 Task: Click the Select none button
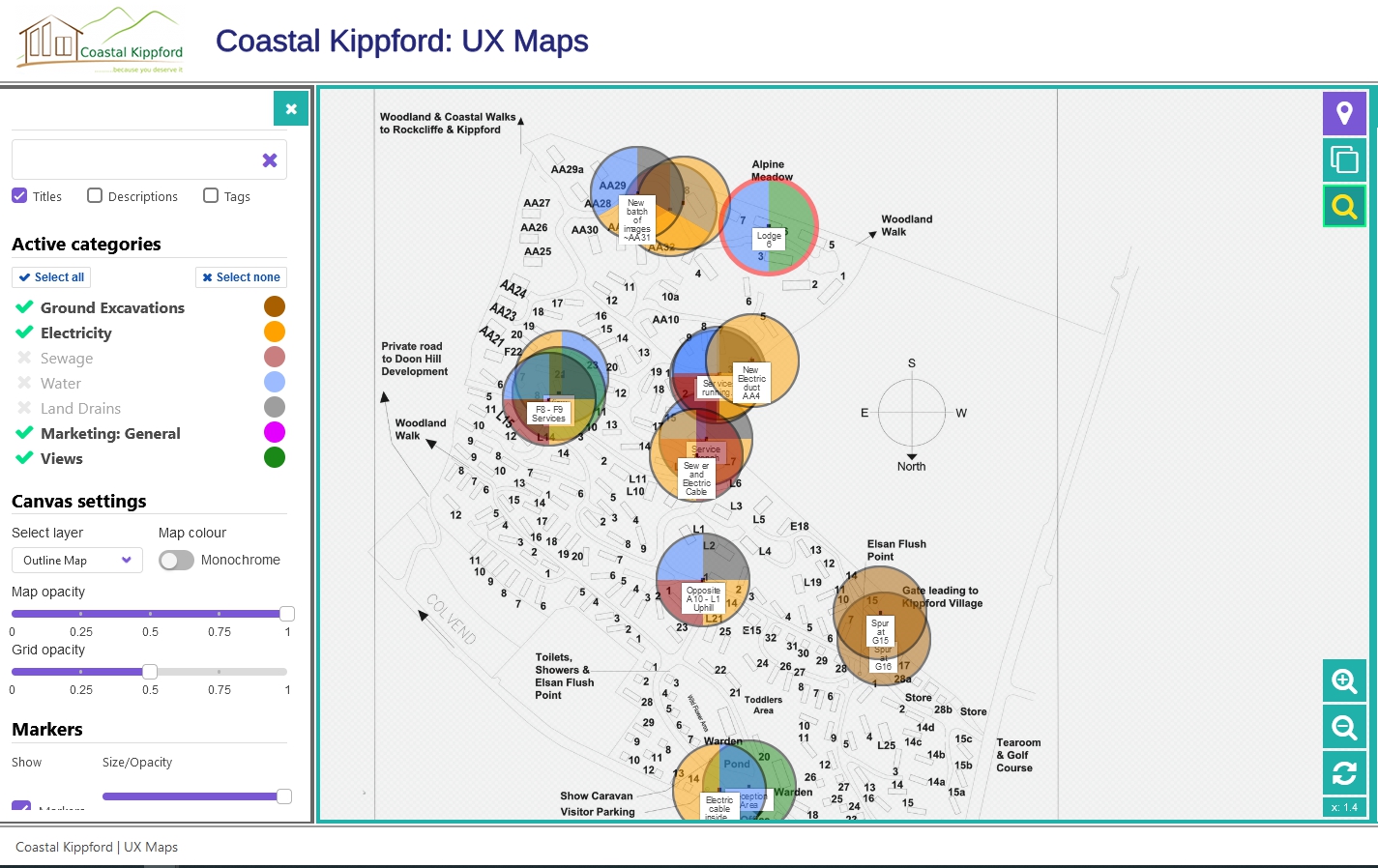(x=241, y=277)
